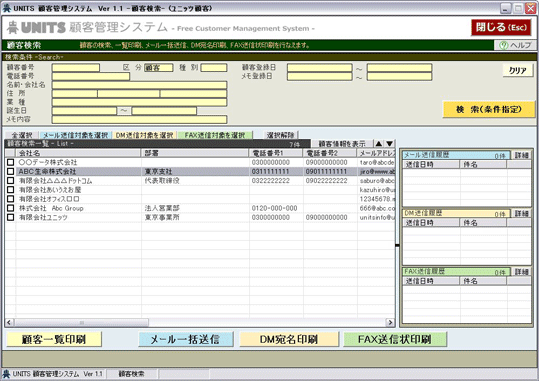Tick the checkbox for ABC生命株式会社
539x381 pixels.
click(x=11, y=171)
